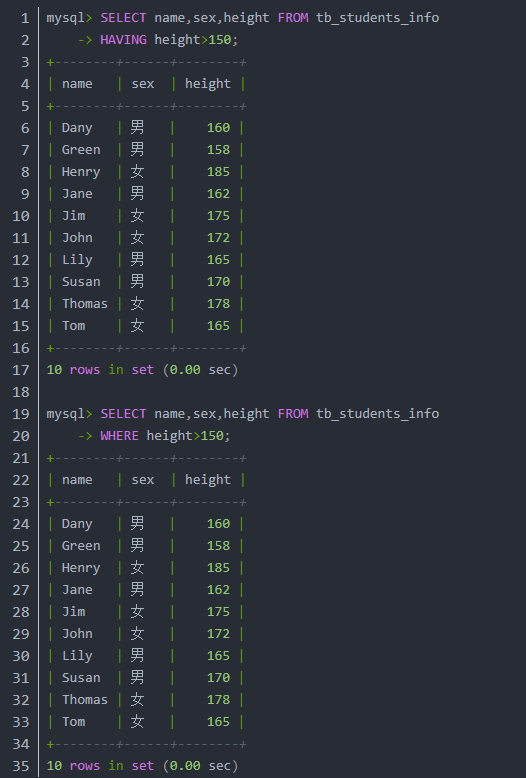526x778 pixels.
Task: Click the height header on line 4
Action: pos(208,84)
